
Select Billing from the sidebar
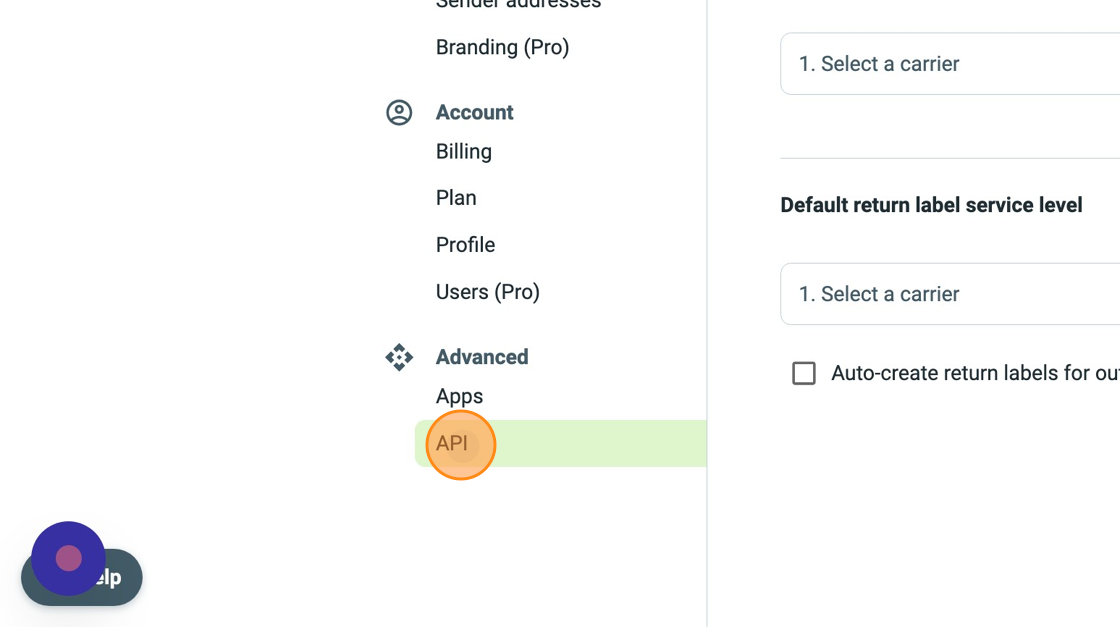[x=463, y=151]
